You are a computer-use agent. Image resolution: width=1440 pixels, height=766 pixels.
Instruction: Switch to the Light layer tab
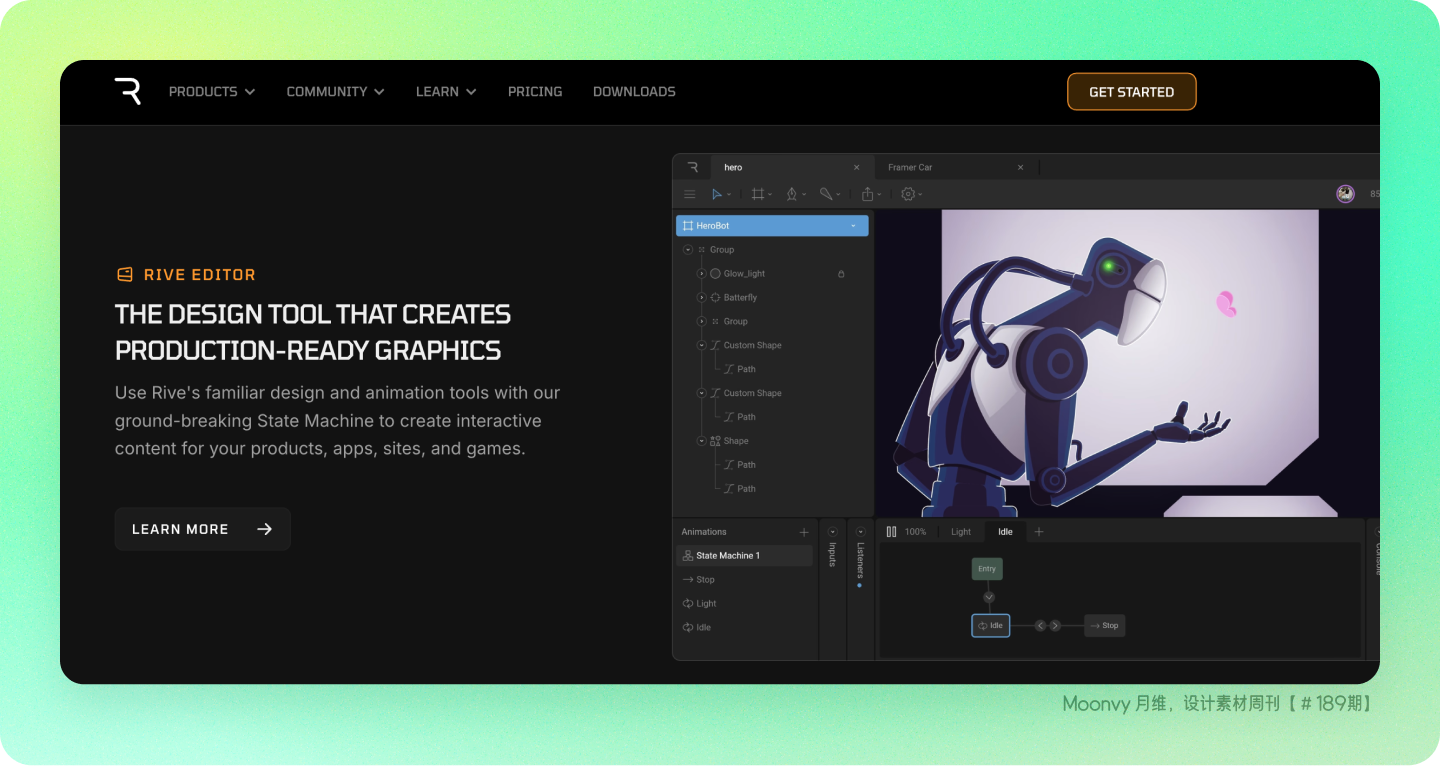click(960, 532)
